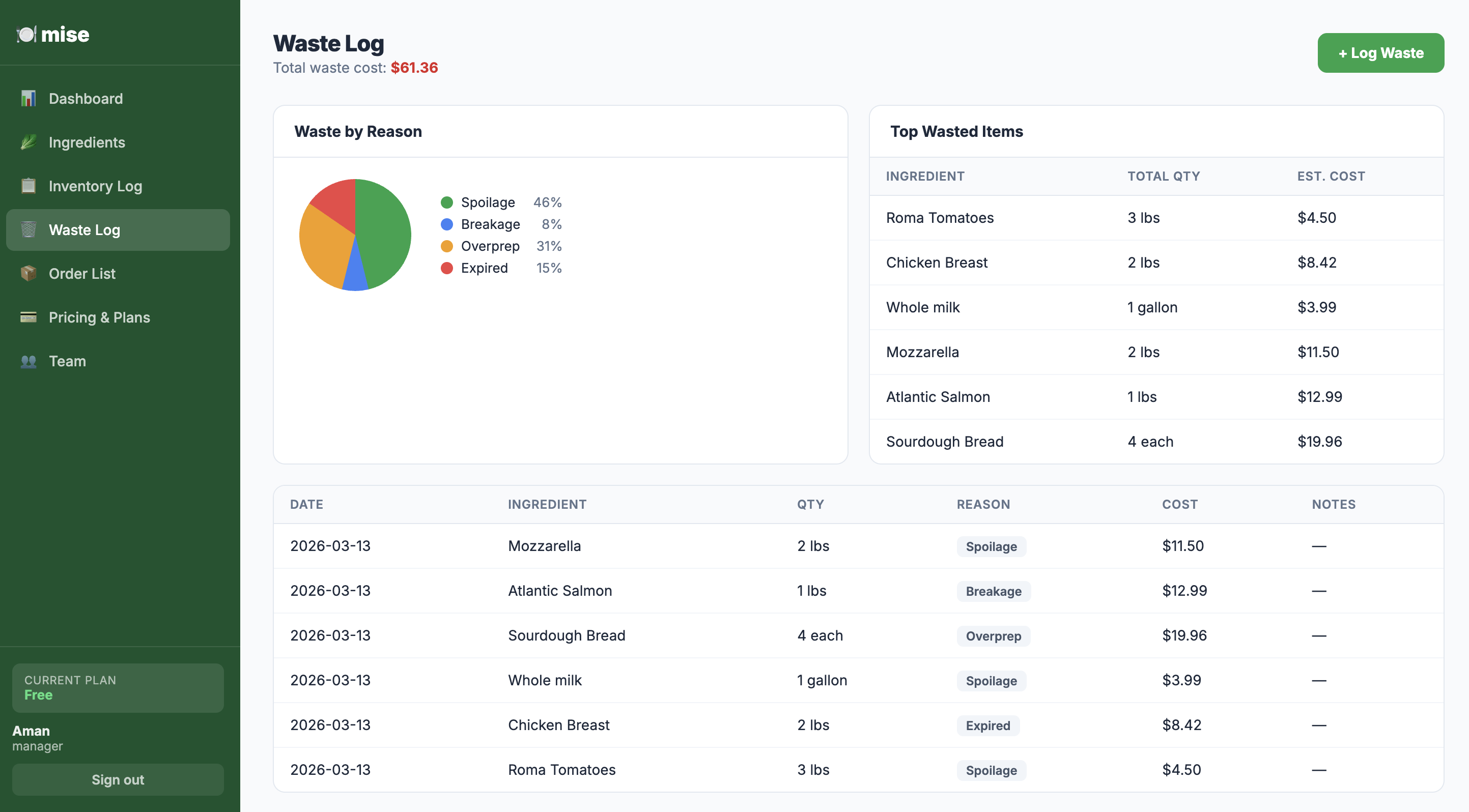Open the Order List page
The width and height of the screenshot is (1469, 812).
click(82, 274)
